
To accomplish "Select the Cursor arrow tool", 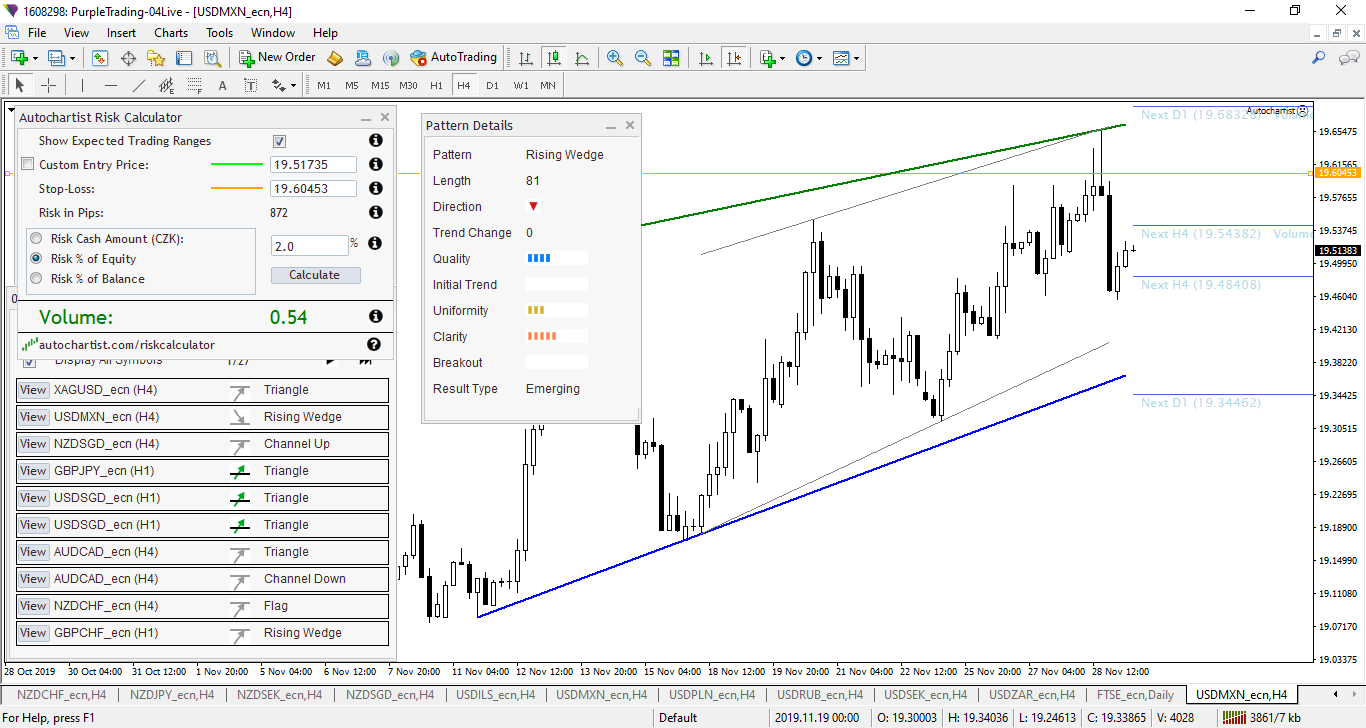I will point(20,85).
